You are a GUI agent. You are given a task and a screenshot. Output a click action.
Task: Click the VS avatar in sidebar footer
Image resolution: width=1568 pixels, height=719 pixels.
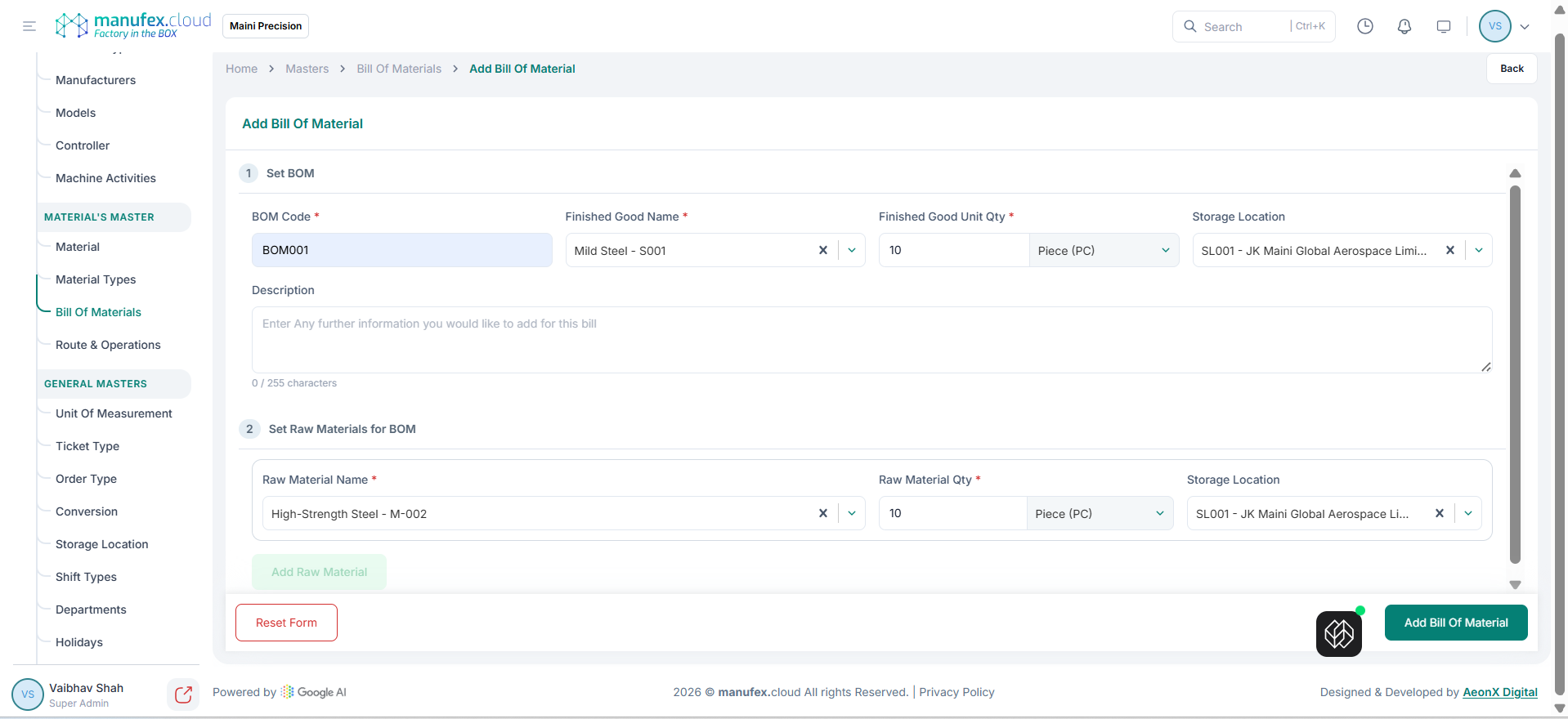click(x=28, y=694)
